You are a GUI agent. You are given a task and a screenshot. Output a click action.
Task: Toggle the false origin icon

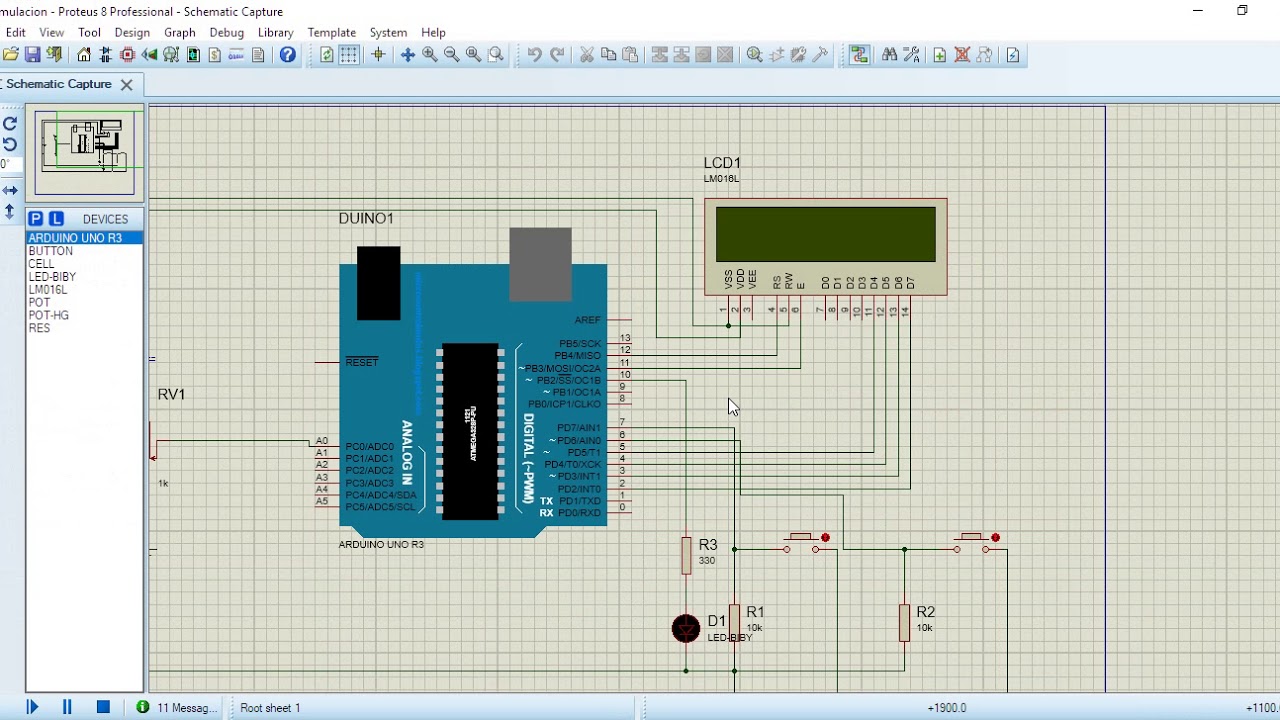point(378,55)
